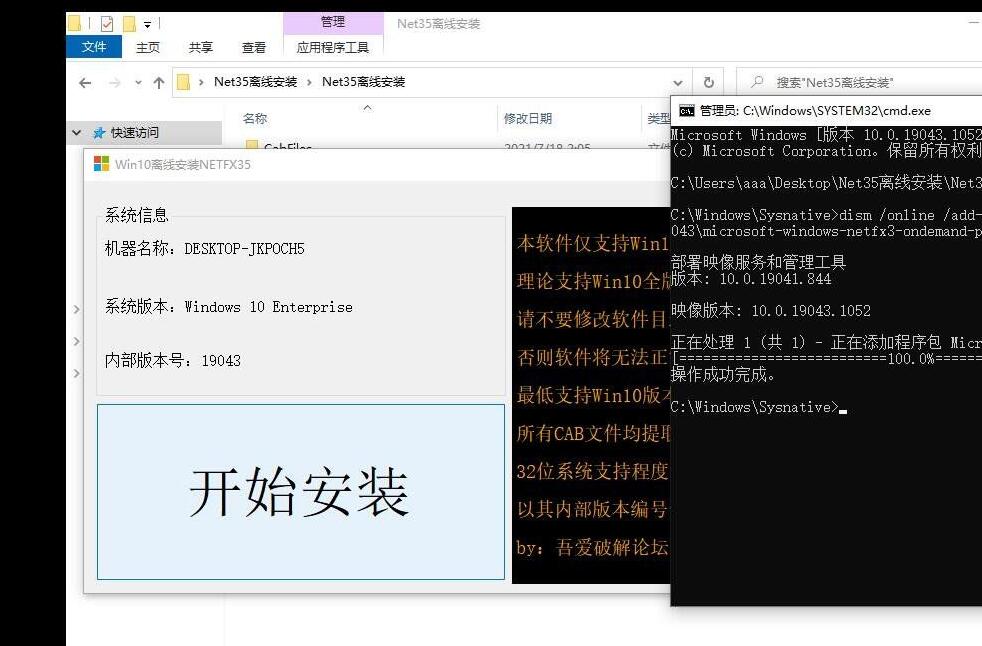Refresh the Explorer folder view

click(708, 82)
